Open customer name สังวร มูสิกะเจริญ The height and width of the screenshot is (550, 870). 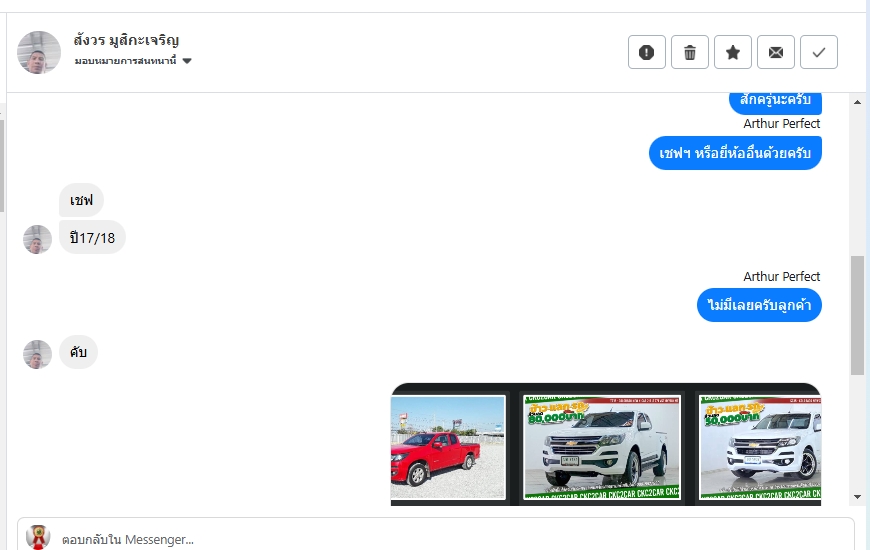pyautogui.click(x=126, y=41)
